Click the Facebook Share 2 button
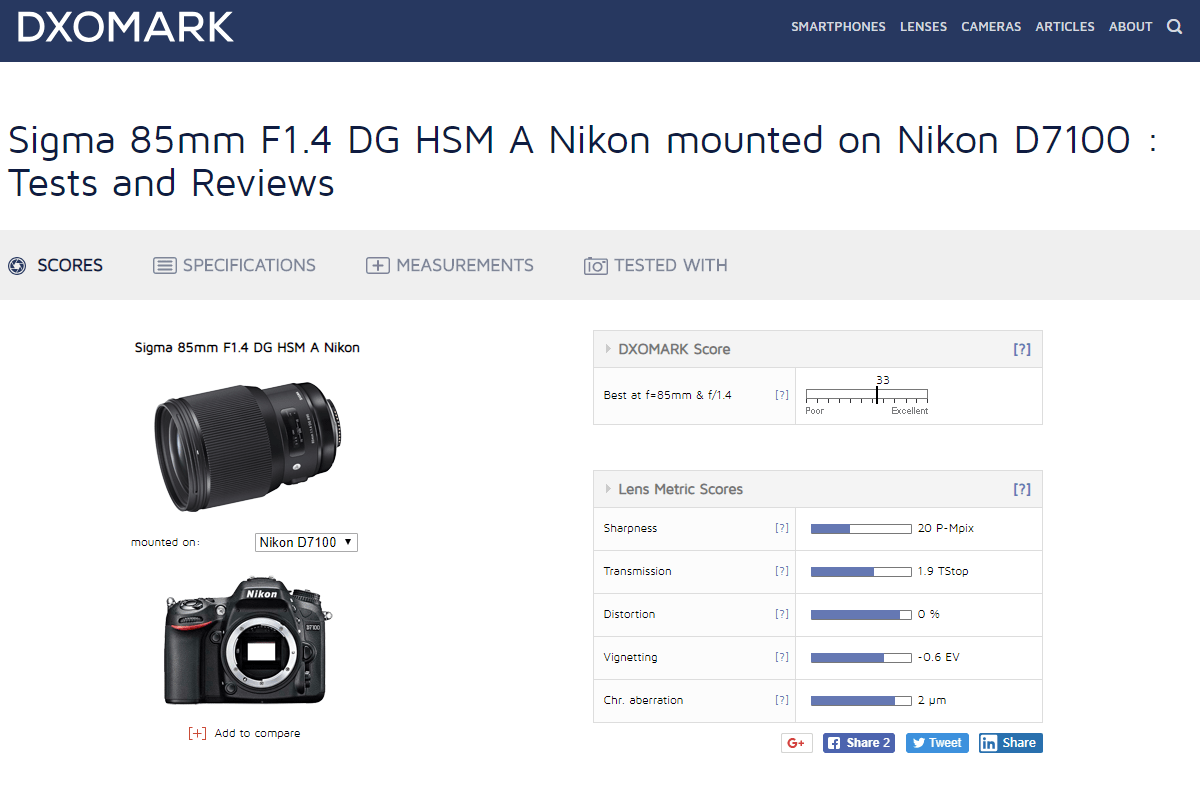Image resolution: width=1200 pixels, height=785 pixels. point(859,743)
